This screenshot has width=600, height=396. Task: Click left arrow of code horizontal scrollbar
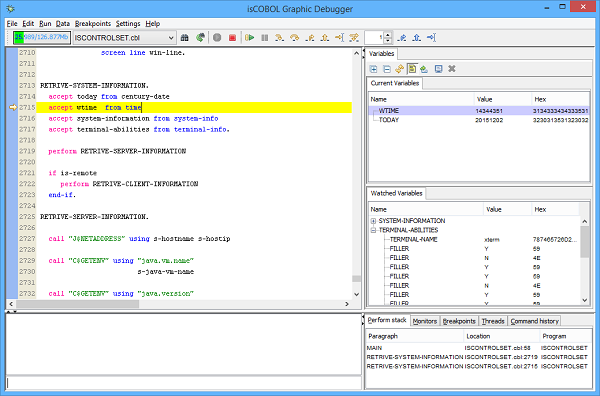pos(11,304)
